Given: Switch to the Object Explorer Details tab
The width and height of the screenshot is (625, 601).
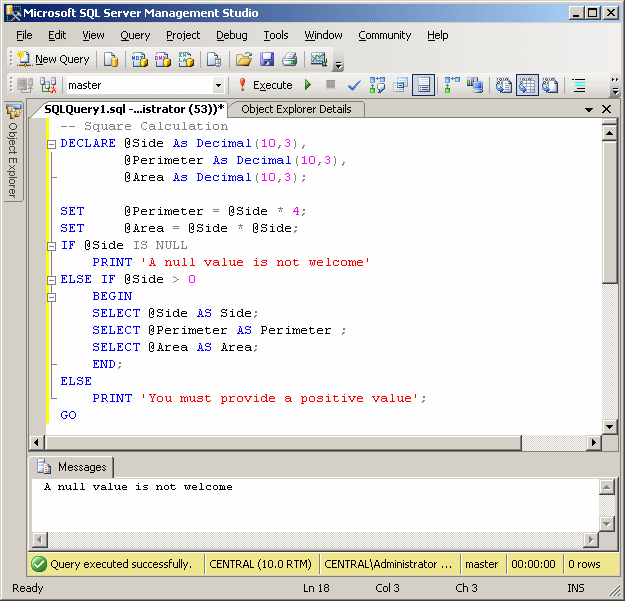Looking at the screenshot, I should pyautogui.click(x=296, y=109).
